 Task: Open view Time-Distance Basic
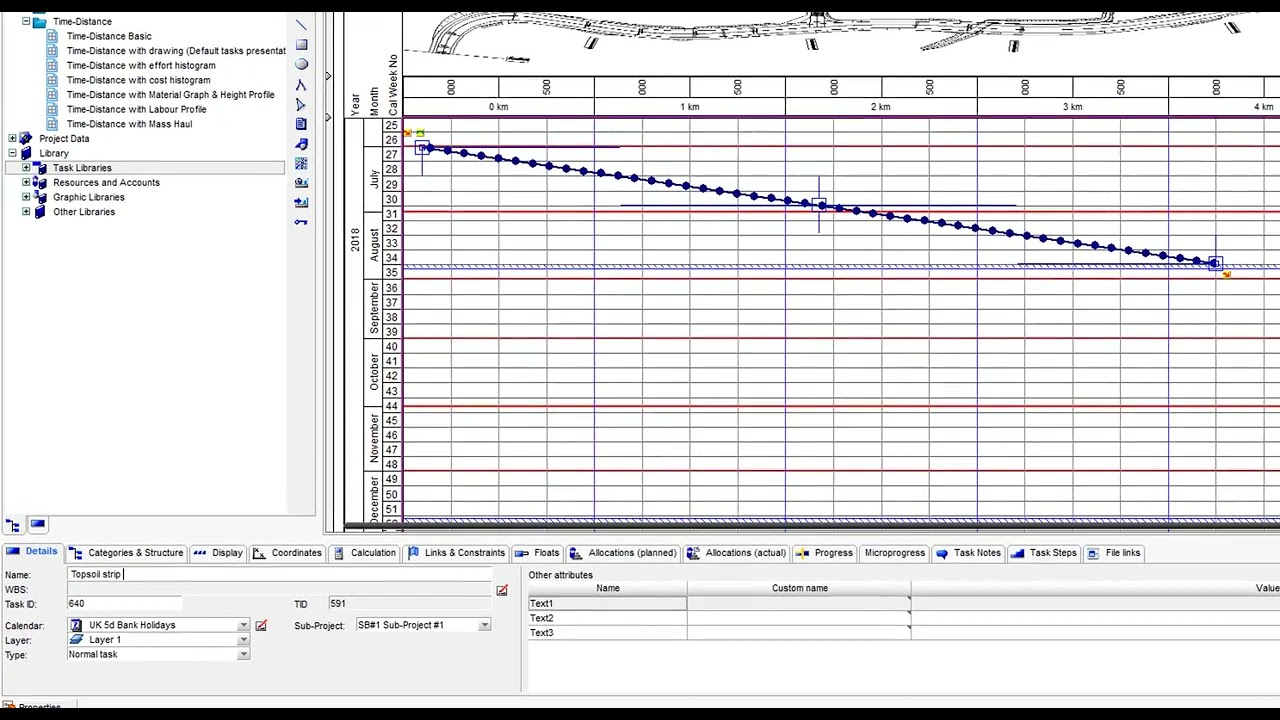[x=109, y=36]
